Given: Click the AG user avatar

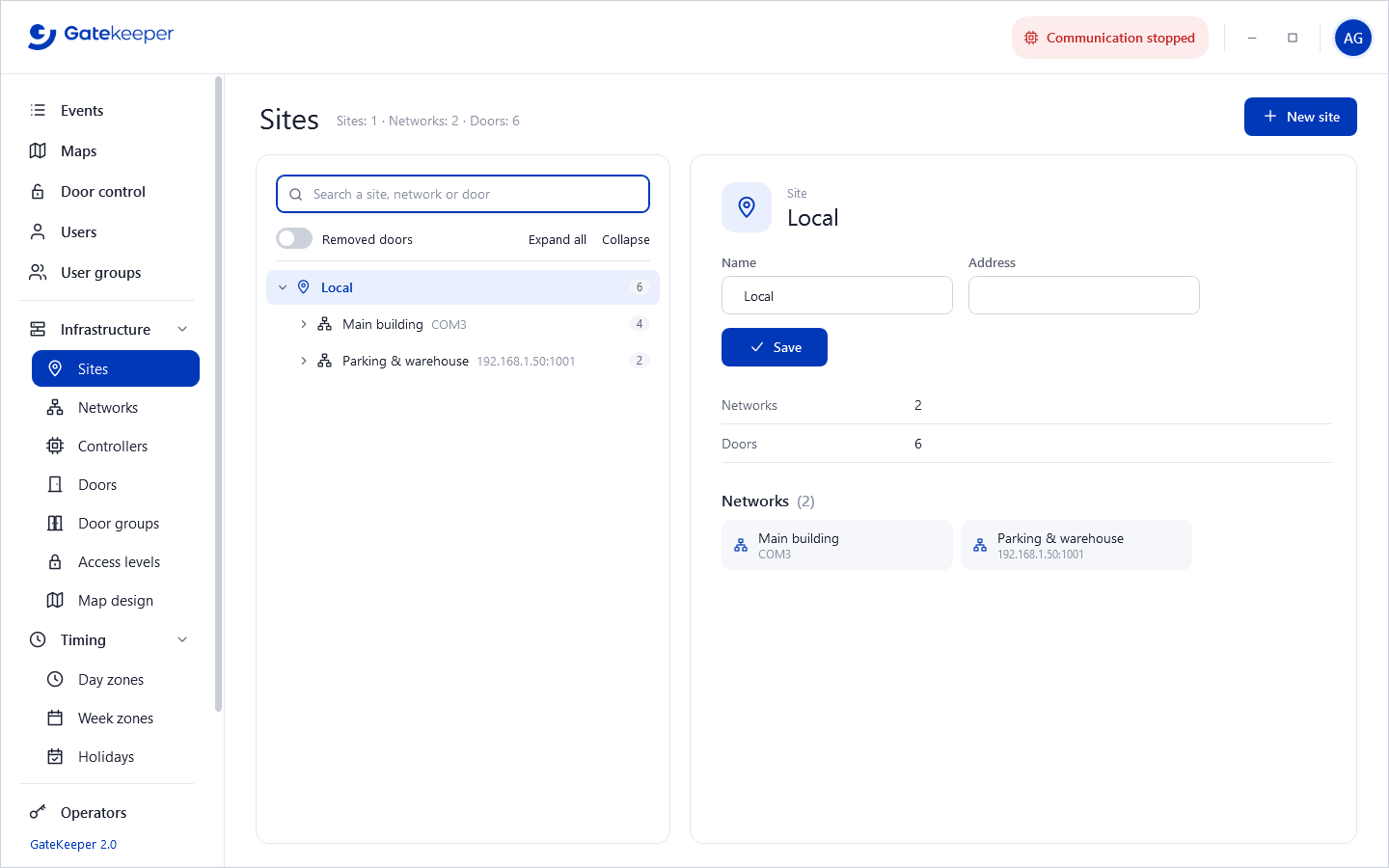Looking at the screenshot, I should (x=1353, y=38).
